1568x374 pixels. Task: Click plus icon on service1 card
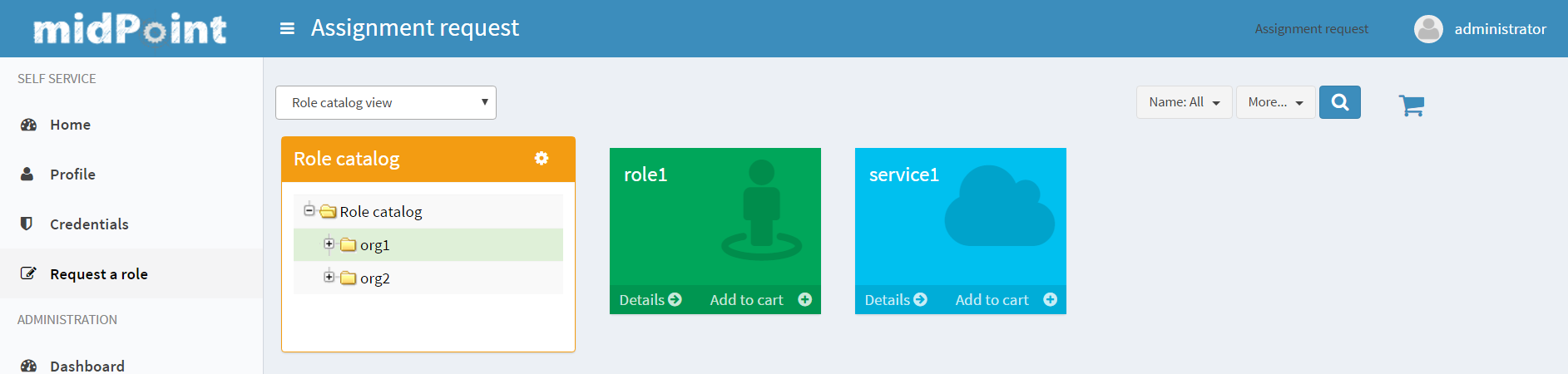tap(1050, 300)
